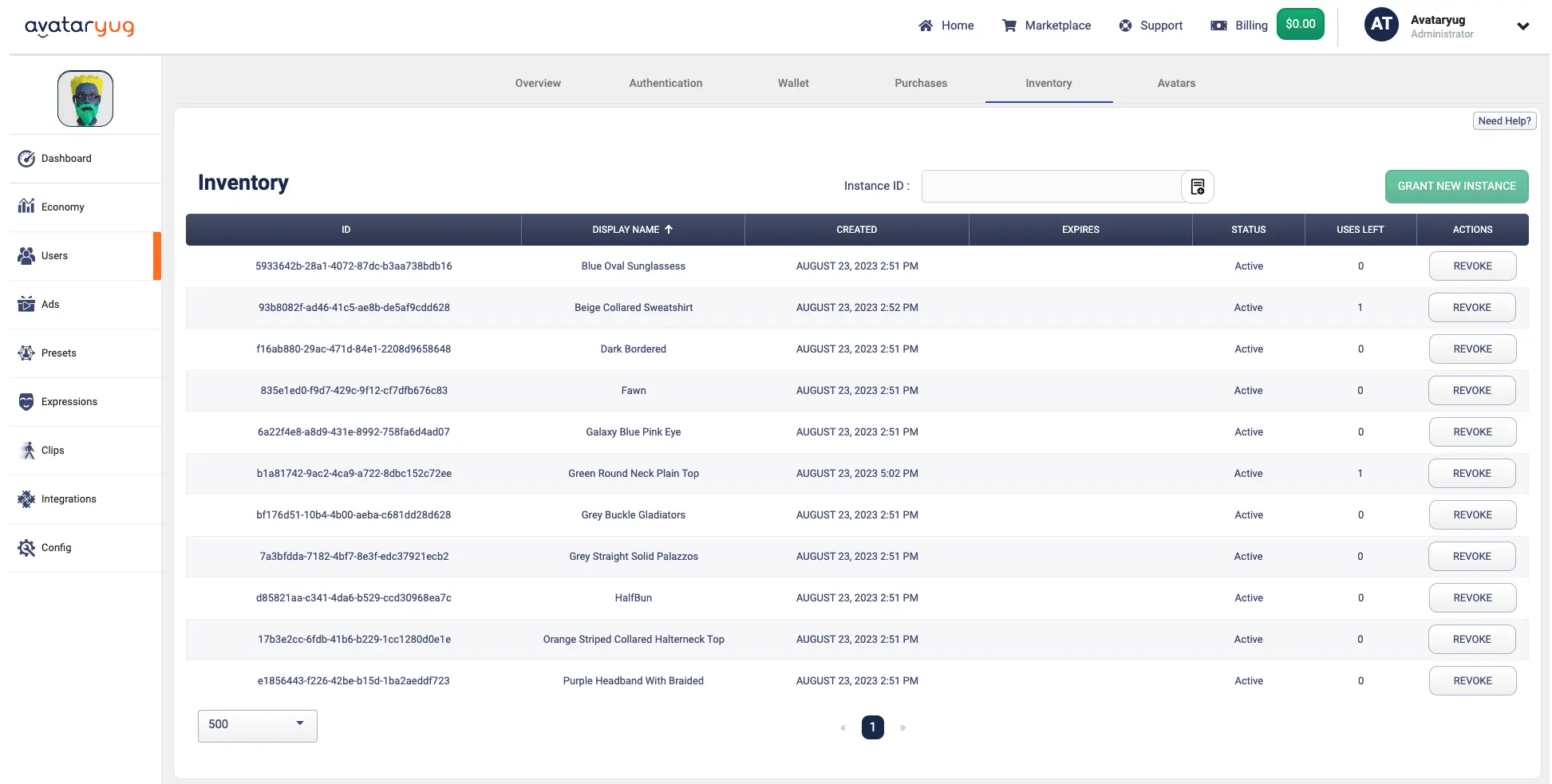The image size is (1552, 784).
Task: Select the Presets sidebar icon
Action: pos(26,353)
